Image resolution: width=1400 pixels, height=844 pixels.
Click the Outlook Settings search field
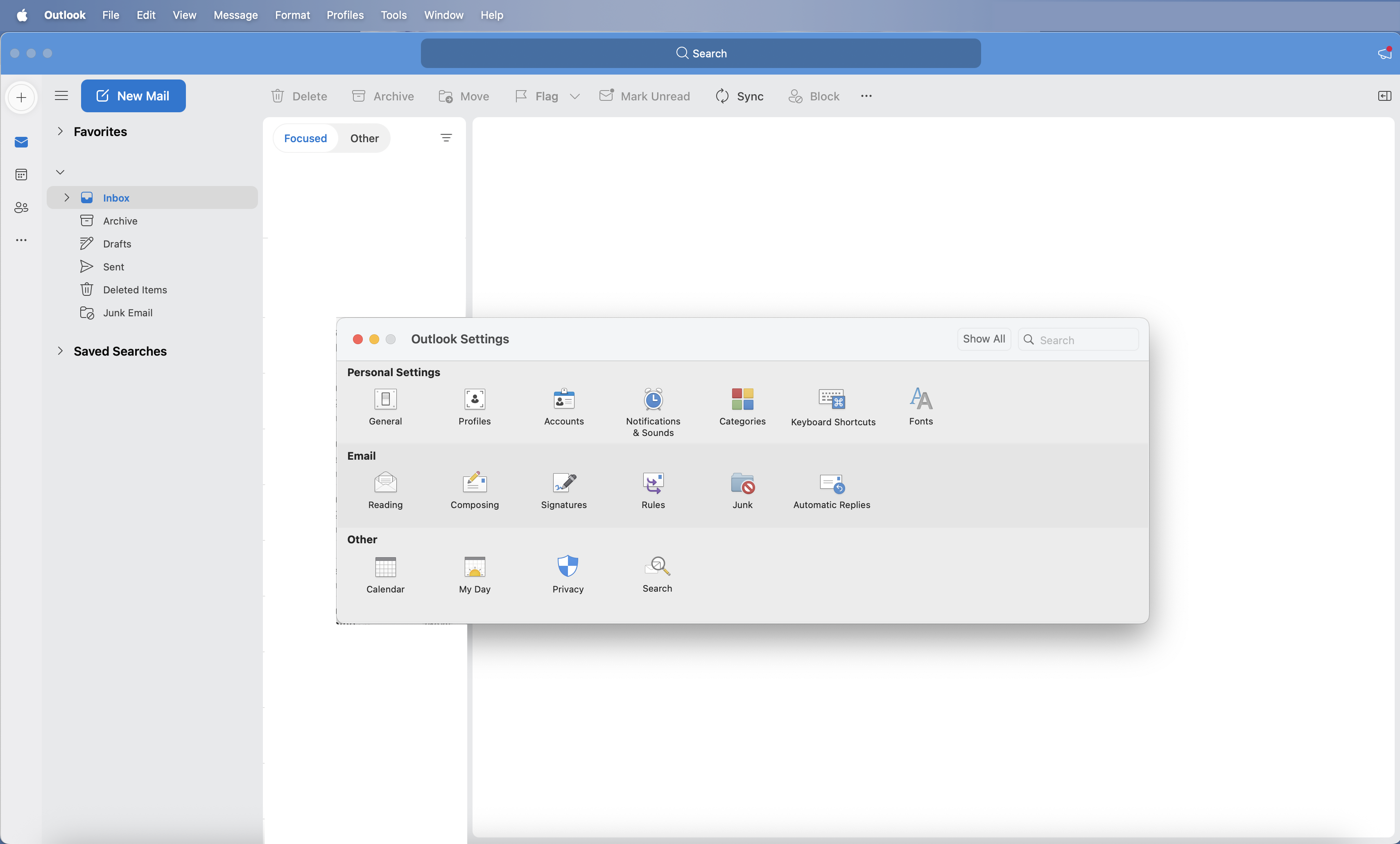1078,339
